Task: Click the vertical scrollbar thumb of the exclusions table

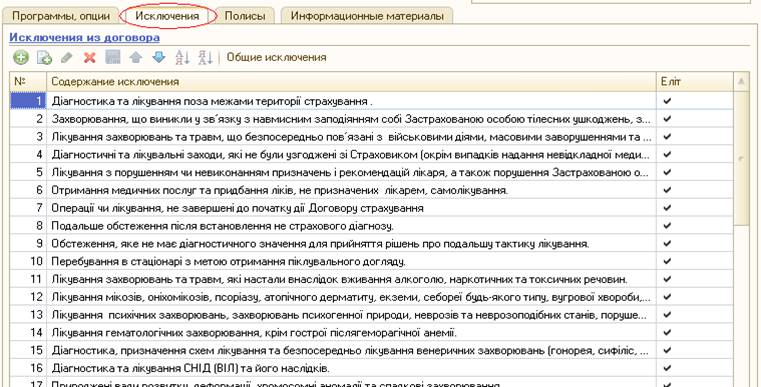Action: 741,158
